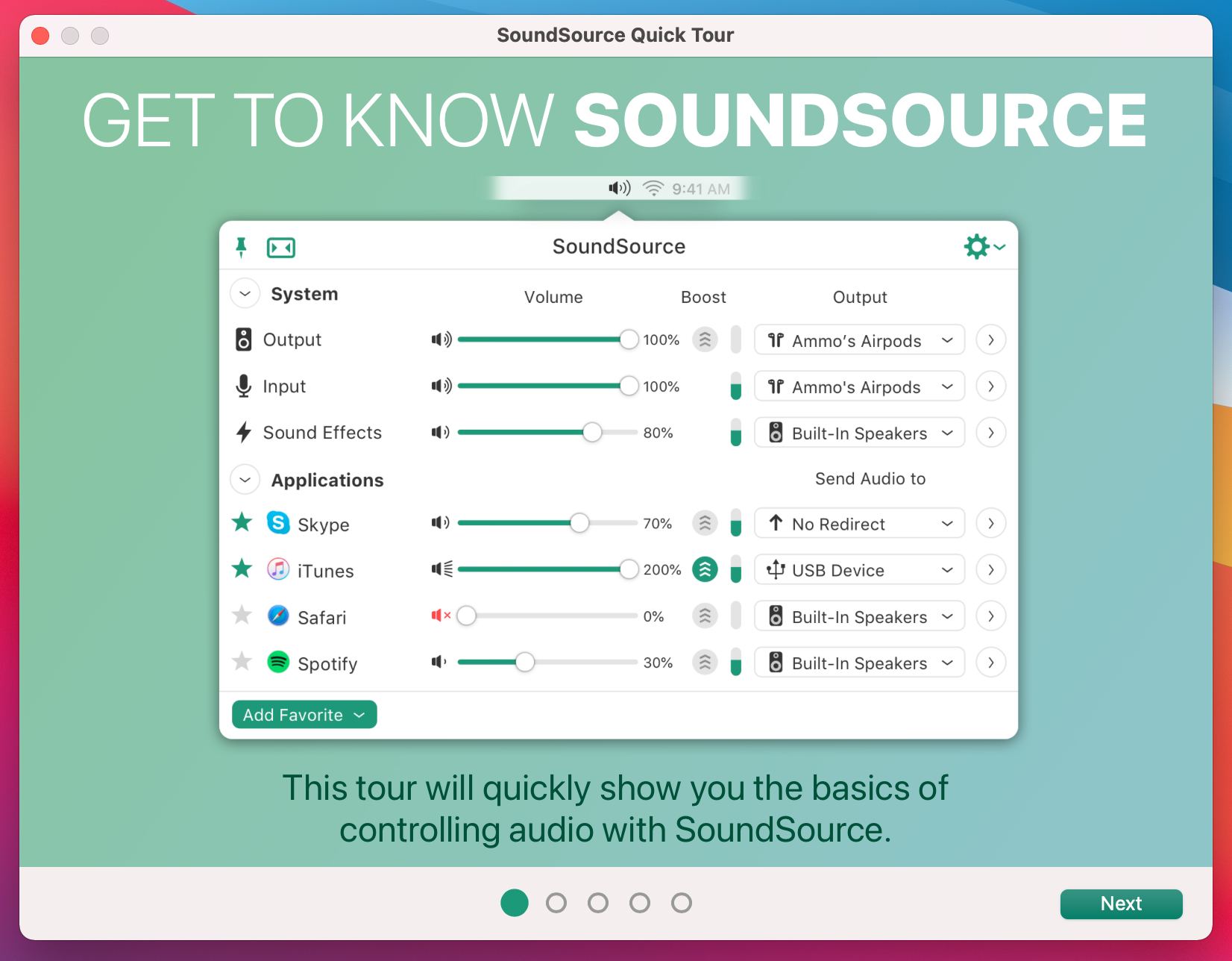
Task: Toggle boost for Skype
Action: [705, 523]
